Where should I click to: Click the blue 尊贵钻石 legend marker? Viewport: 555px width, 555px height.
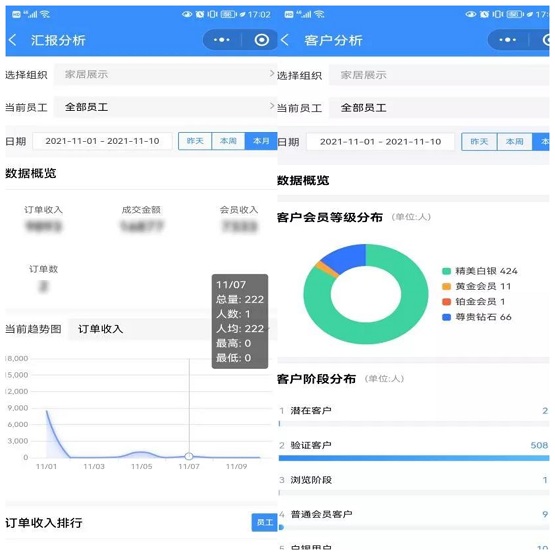click(446, 317)
